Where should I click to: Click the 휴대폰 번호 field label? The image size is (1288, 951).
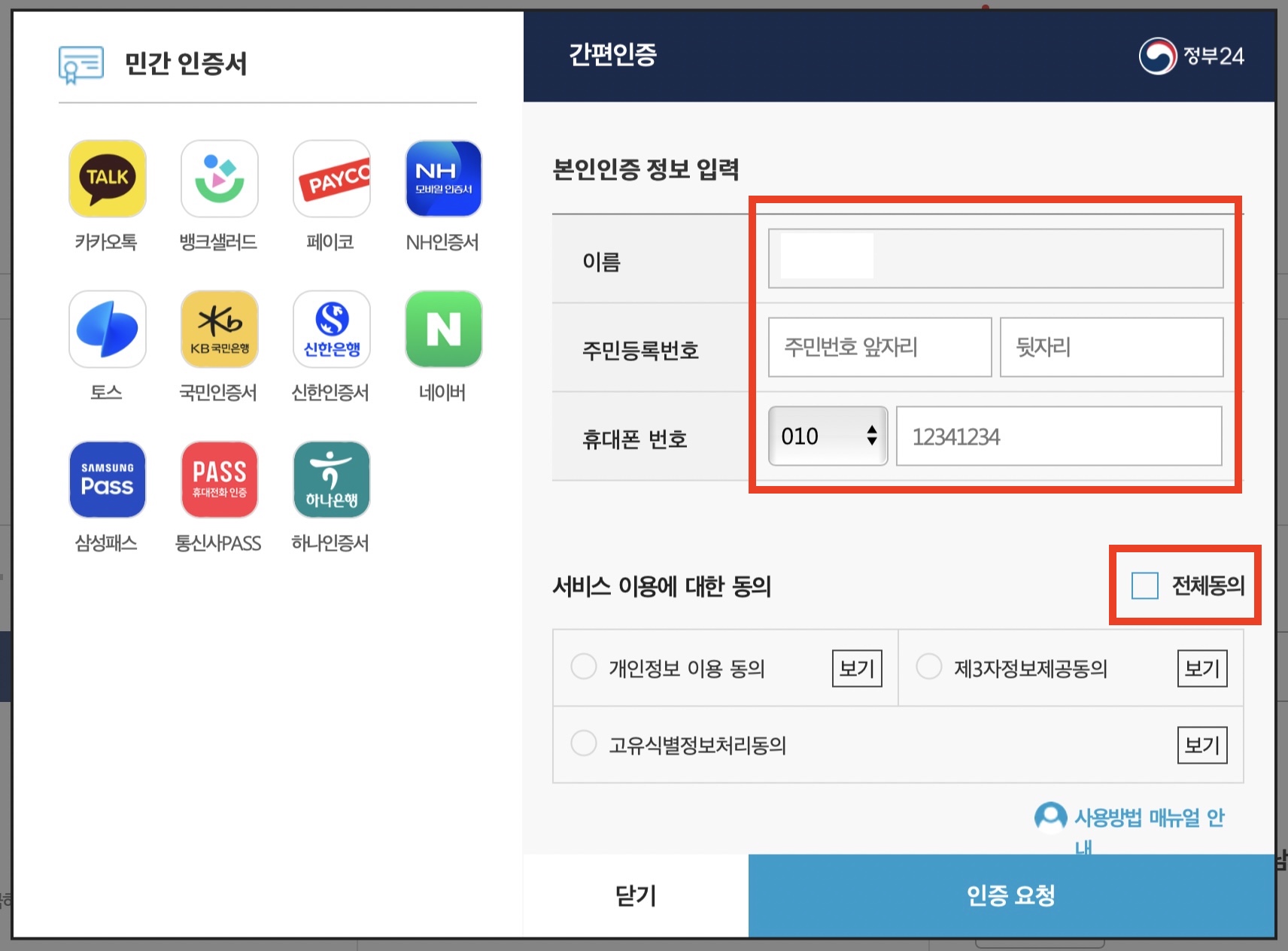pyautogui.click(x=635, y=439)
